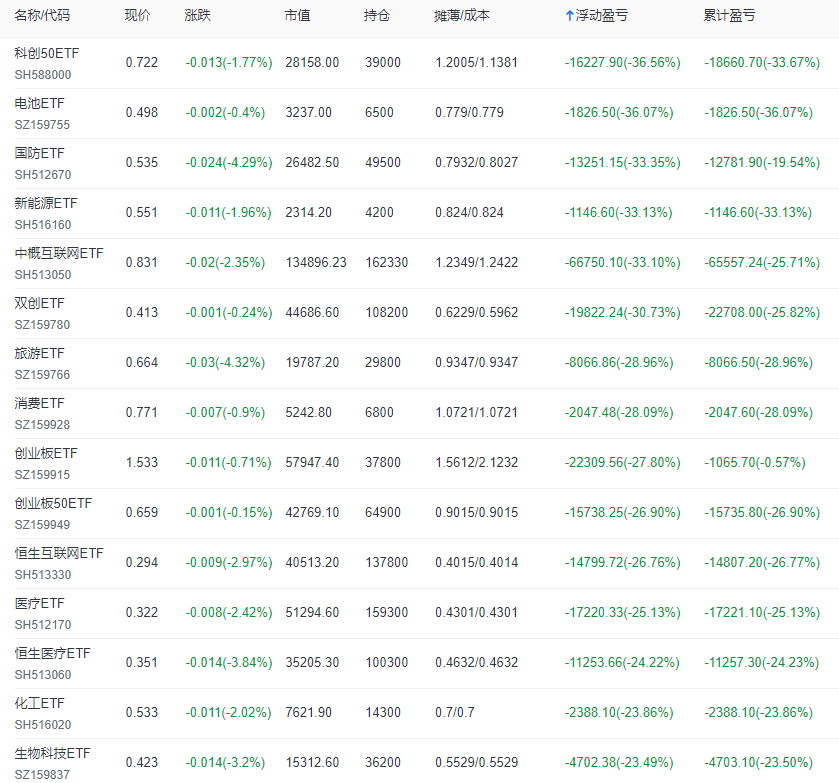Open 双创ETF fund name
Image resolution: width=839 pixels, height=783 pixels.
tap(40, 303)
